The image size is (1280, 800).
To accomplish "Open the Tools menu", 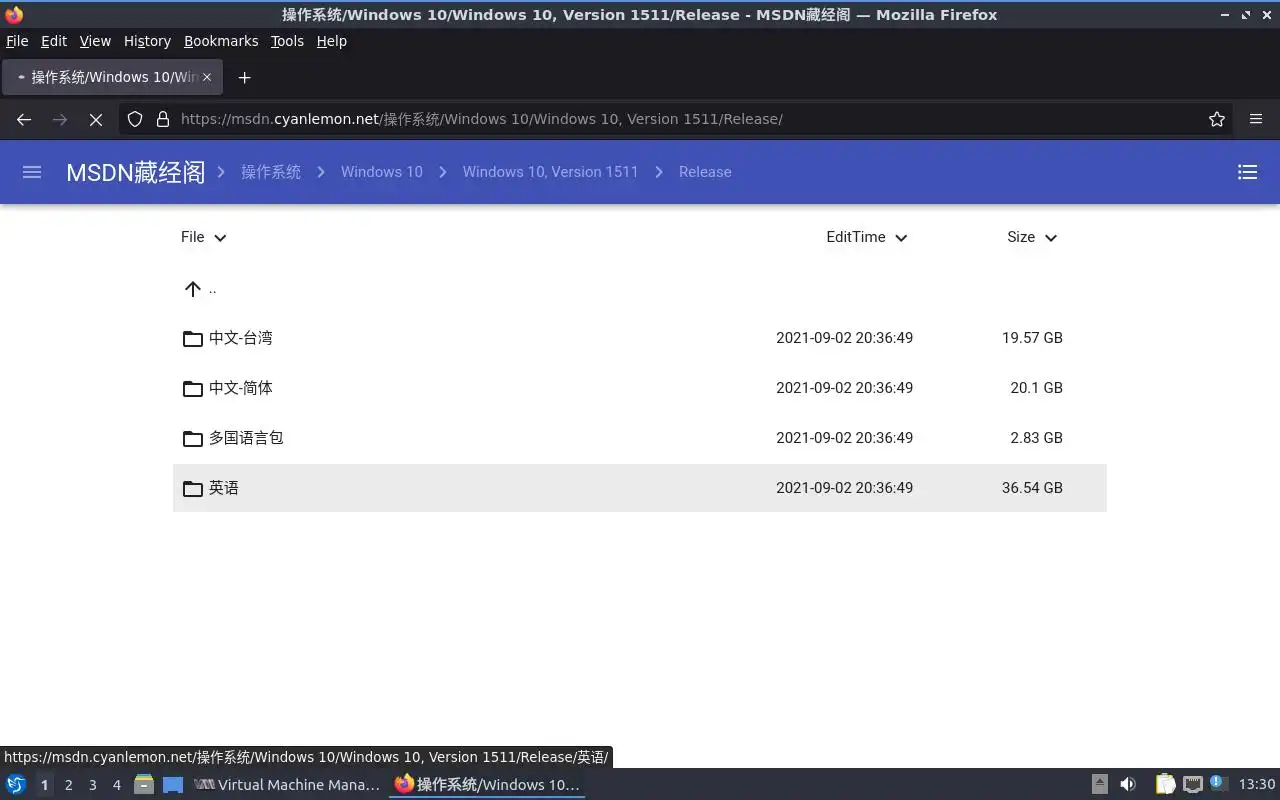I will (x=287, y=41).
